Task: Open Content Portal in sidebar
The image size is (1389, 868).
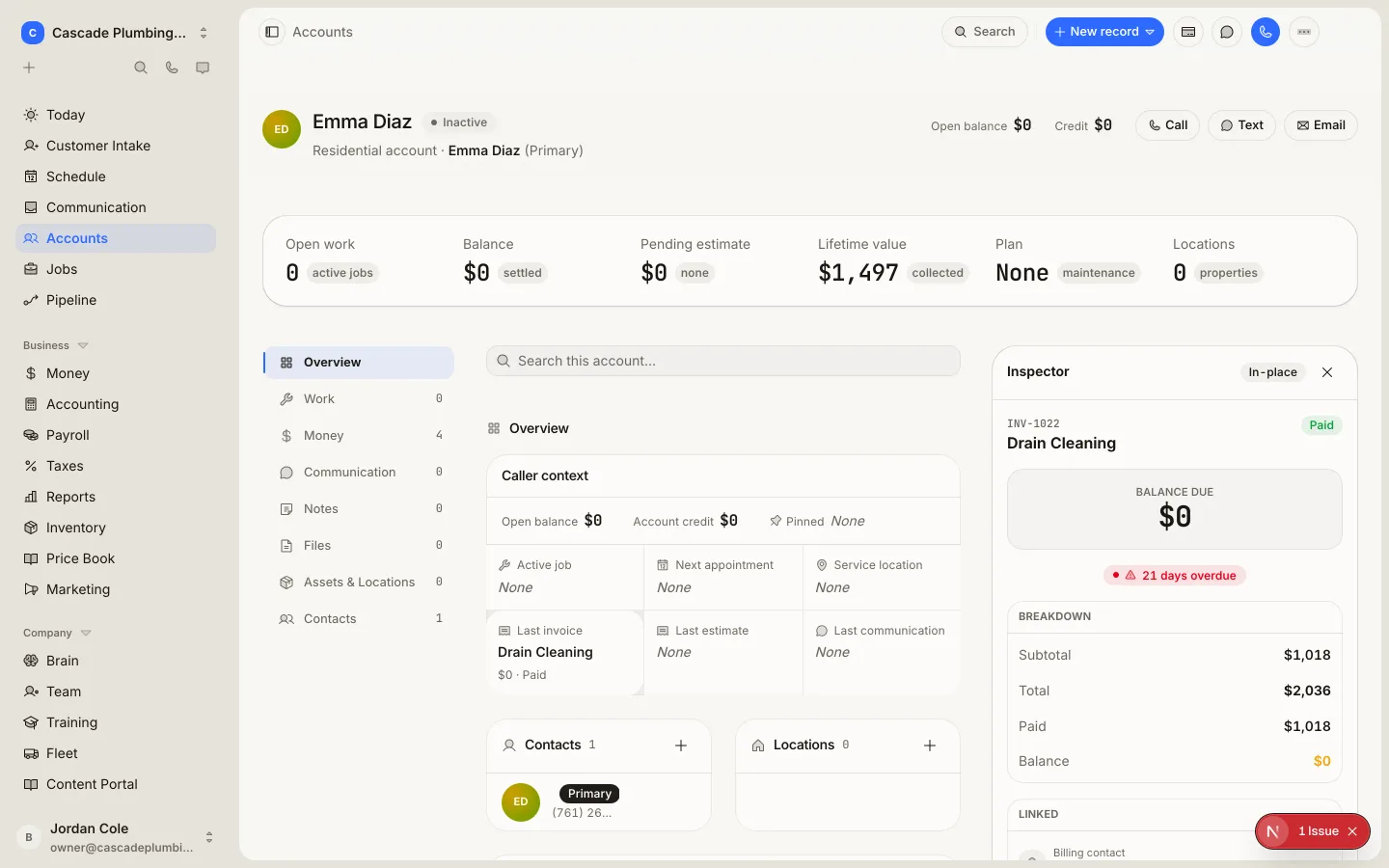Action: (x=116, y=784)
